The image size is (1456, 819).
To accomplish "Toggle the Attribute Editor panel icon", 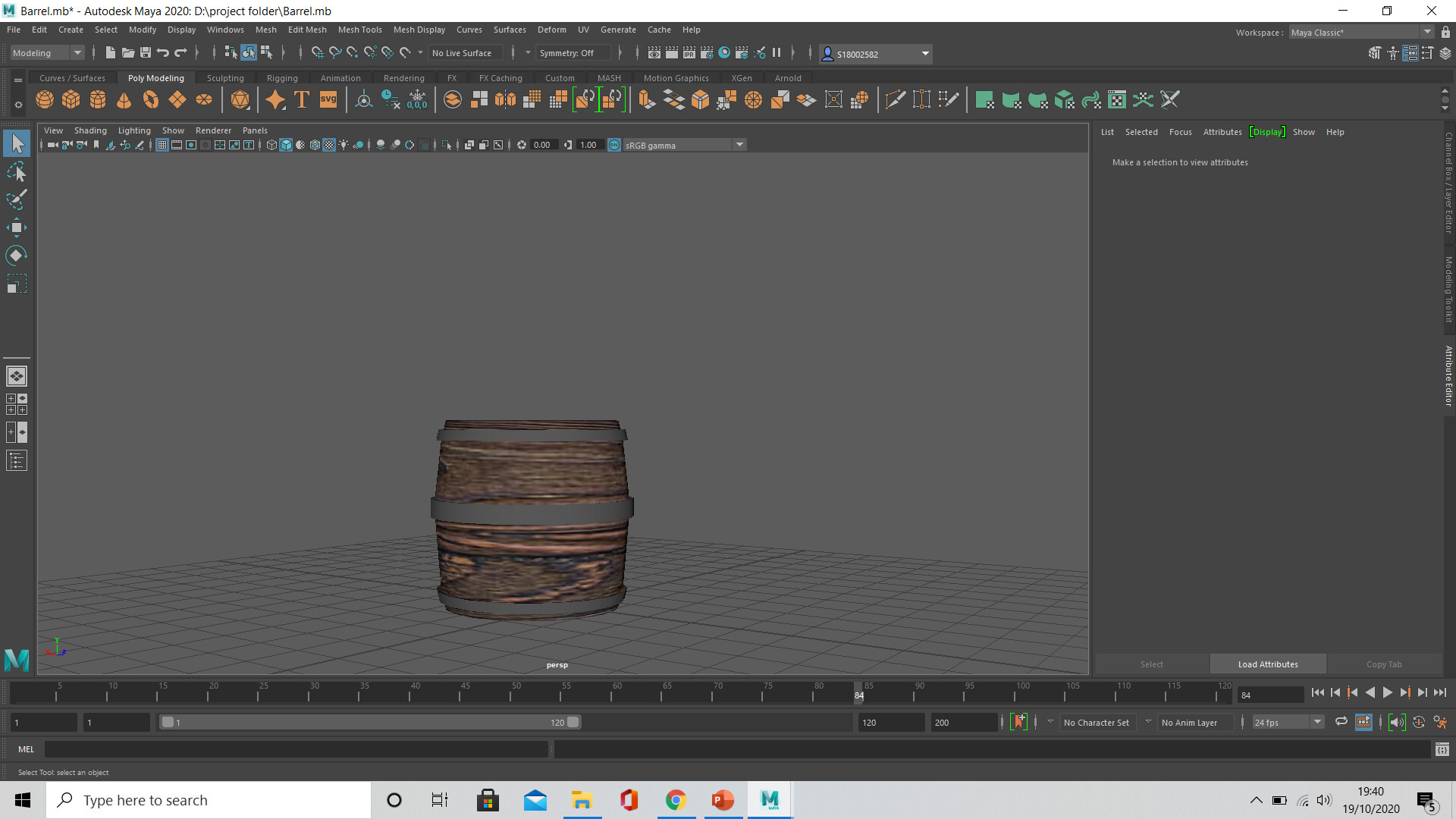I will coord(1410,53).
